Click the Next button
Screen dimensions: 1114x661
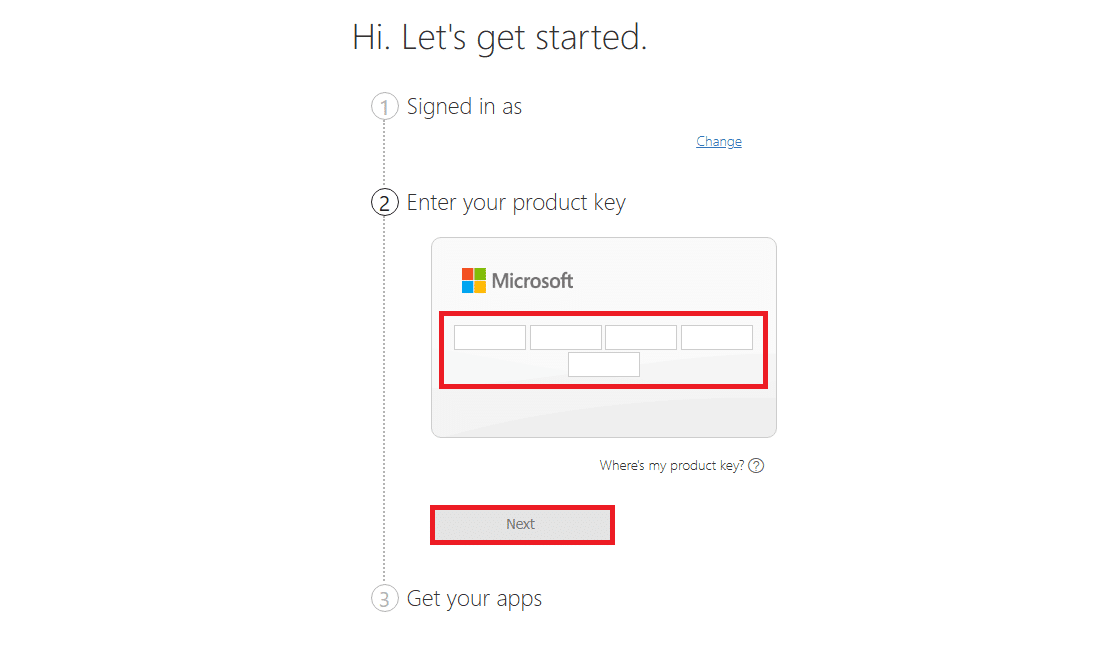click(522, 525)
